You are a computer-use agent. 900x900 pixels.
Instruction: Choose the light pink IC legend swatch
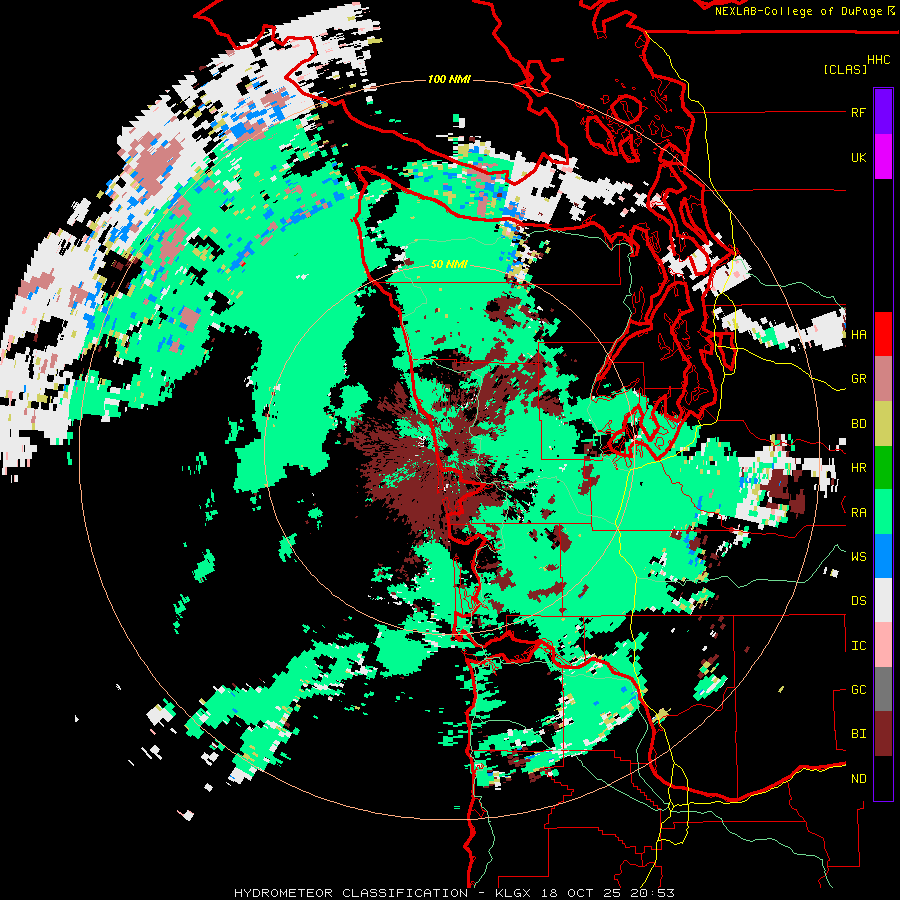(x=883, y=645)
